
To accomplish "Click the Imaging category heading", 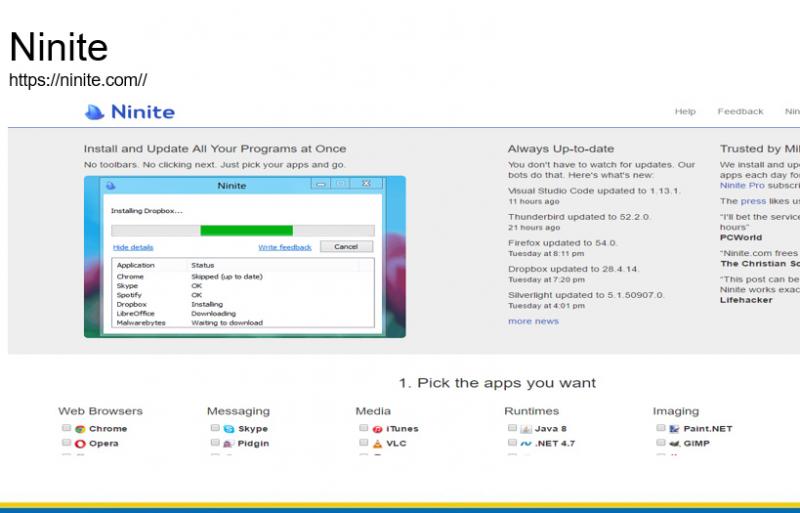I will pyautogui.click(x=676, y=411).
